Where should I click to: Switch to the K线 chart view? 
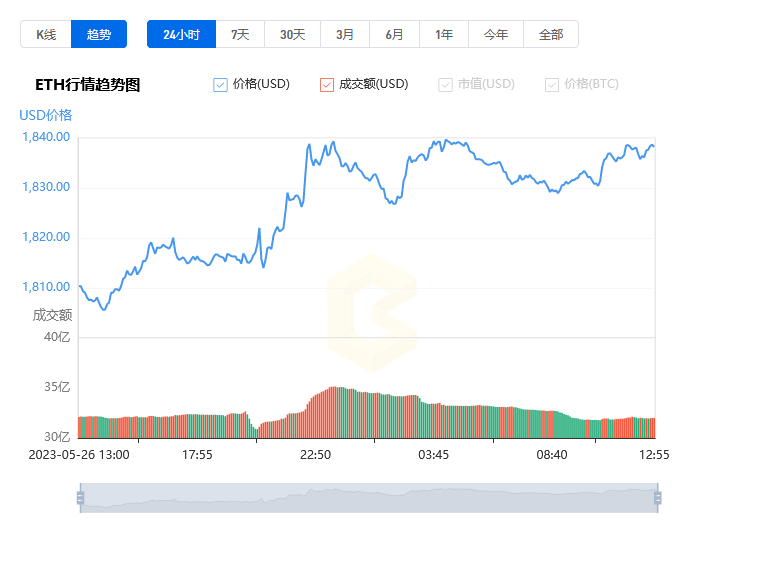pyautogui.click(x=46, y=34)
